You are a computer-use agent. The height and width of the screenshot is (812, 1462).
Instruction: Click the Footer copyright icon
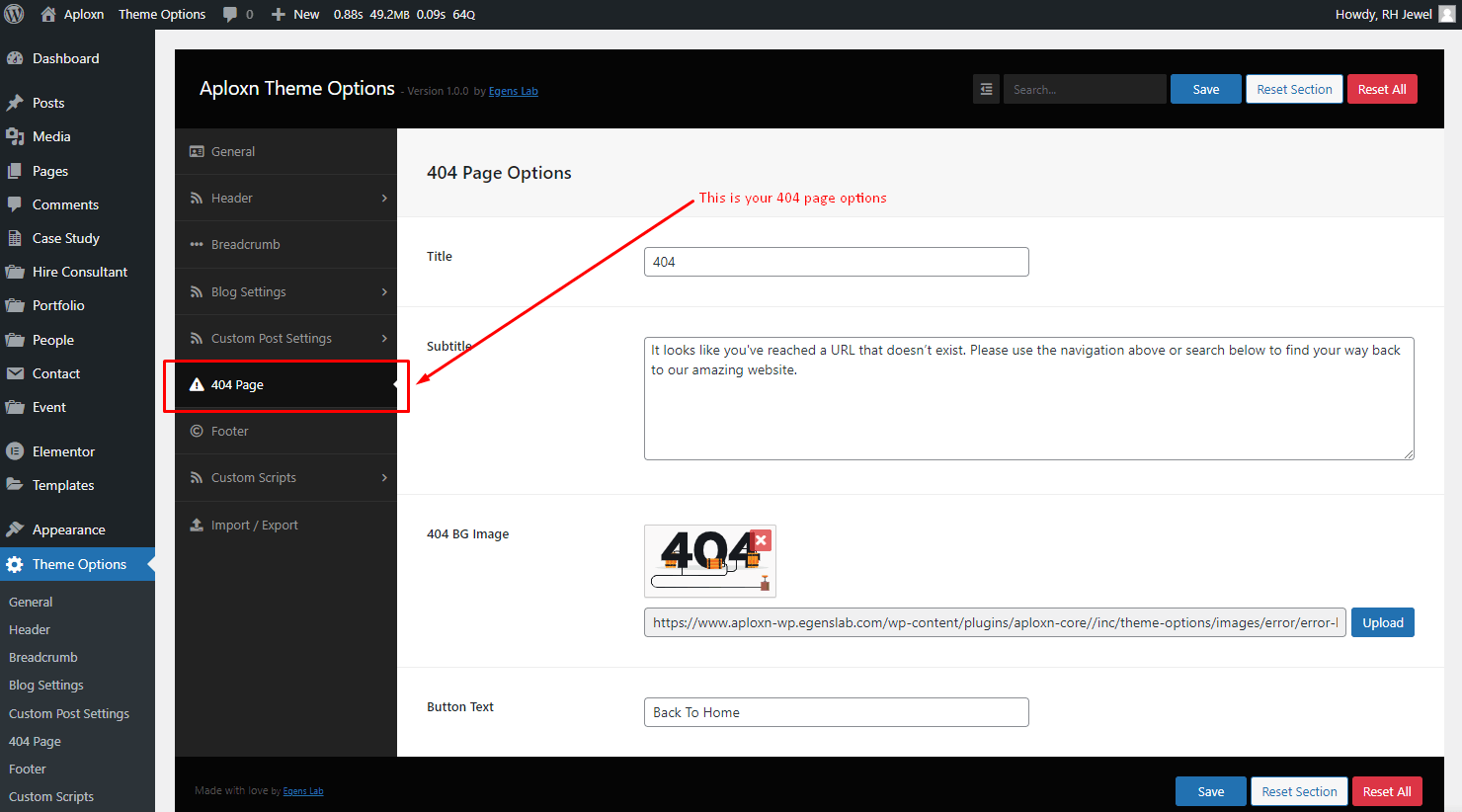[197, 431]
